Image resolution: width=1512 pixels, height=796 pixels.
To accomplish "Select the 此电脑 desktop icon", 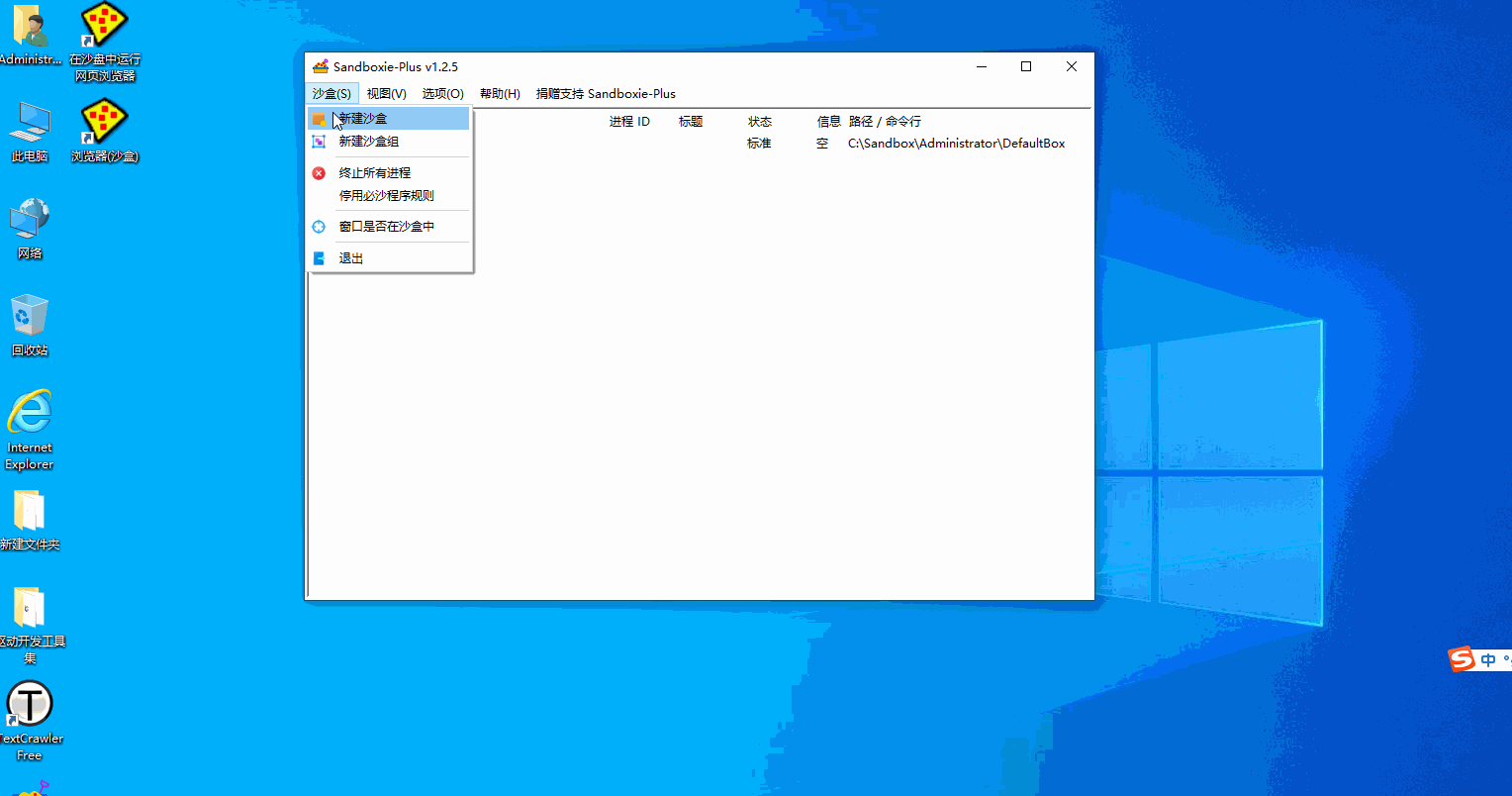I will [x=30, y=132].
